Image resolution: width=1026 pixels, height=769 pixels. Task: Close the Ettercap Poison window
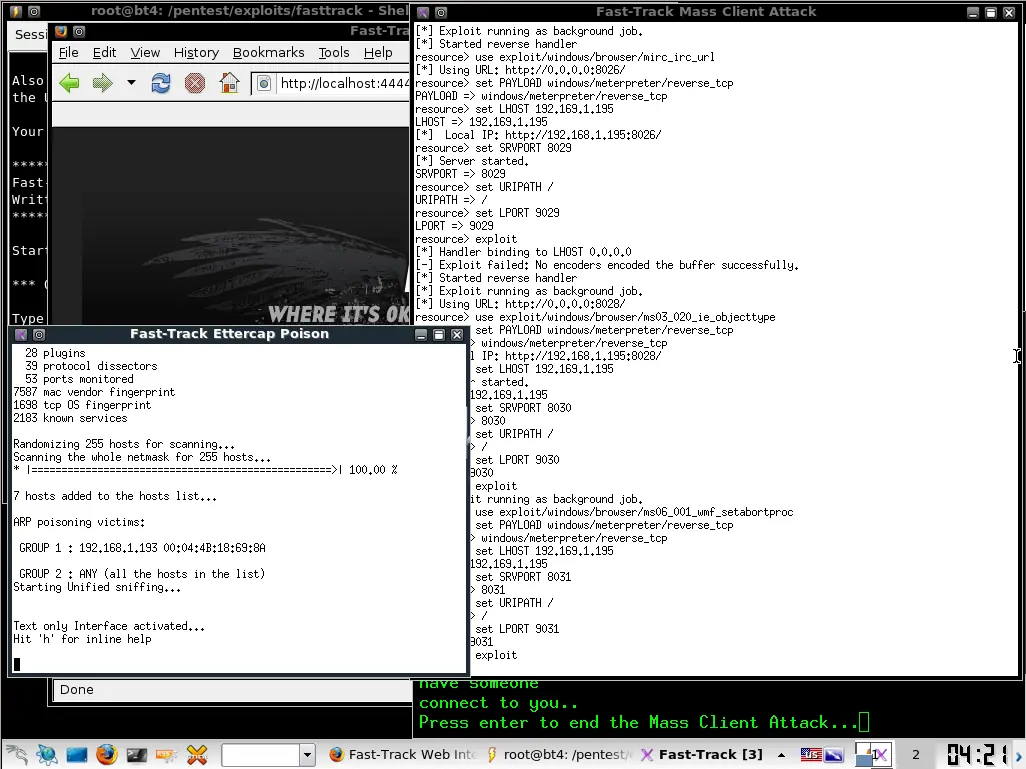457,334
